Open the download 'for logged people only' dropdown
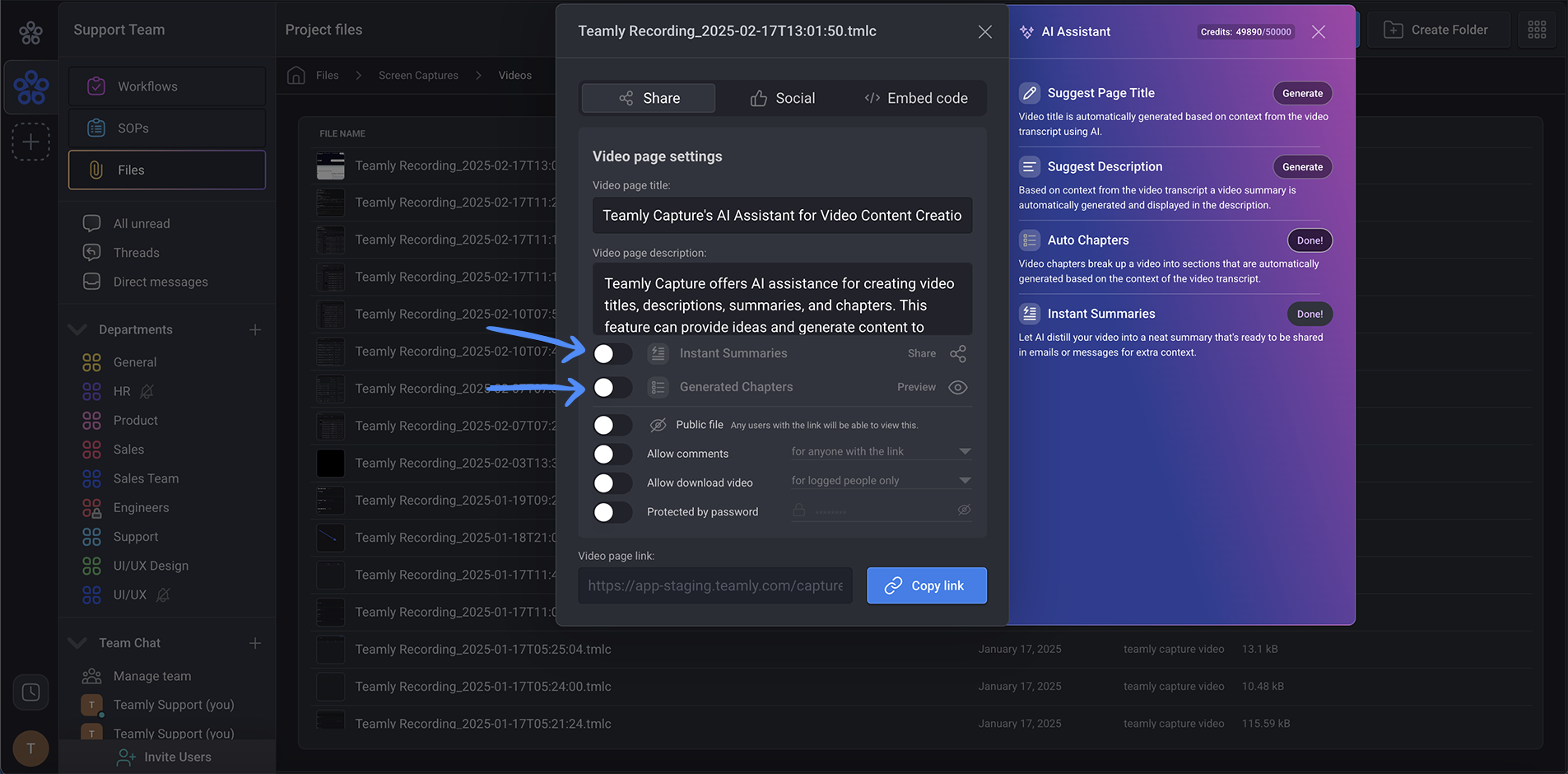Screen dimensions: 1568x774 [x=882, y=481]
